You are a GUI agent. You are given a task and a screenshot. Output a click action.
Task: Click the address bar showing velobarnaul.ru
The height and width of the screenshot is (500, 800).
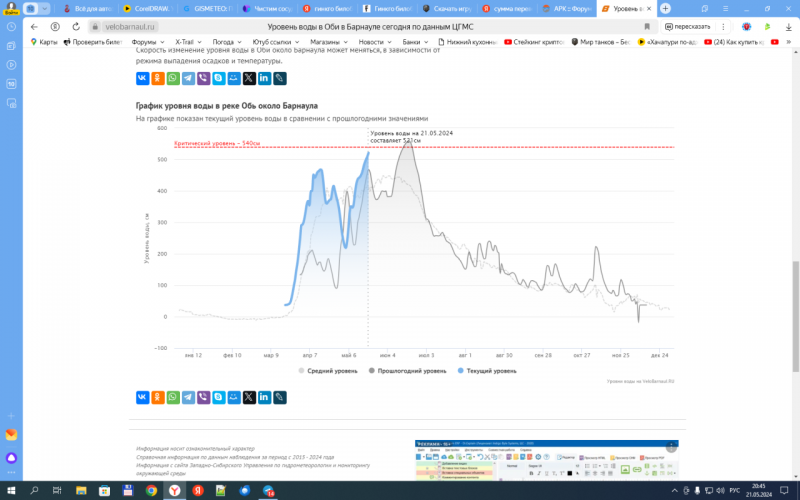300,26
